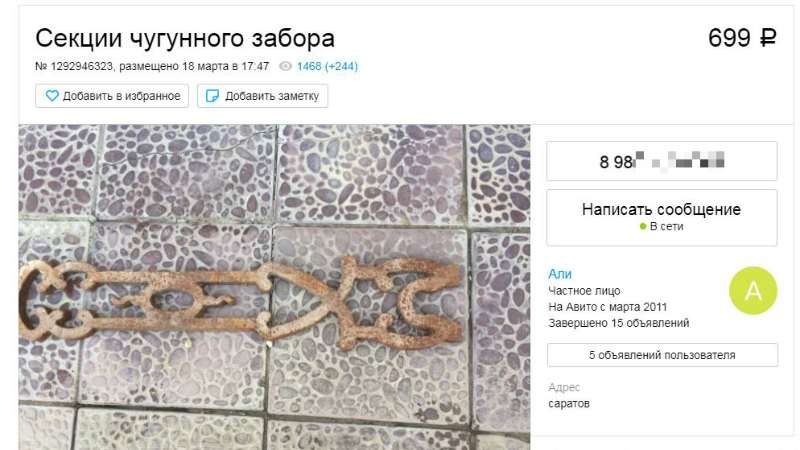The image size is (800, 450).
Task: Open seller's green avatar circle with A
Action: click(753, 290)
